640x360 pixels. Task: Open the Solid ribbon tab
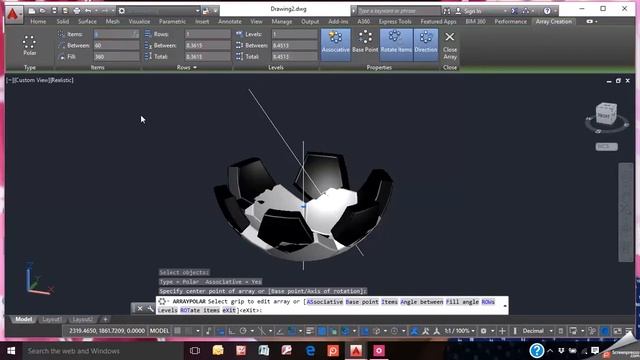62,21
